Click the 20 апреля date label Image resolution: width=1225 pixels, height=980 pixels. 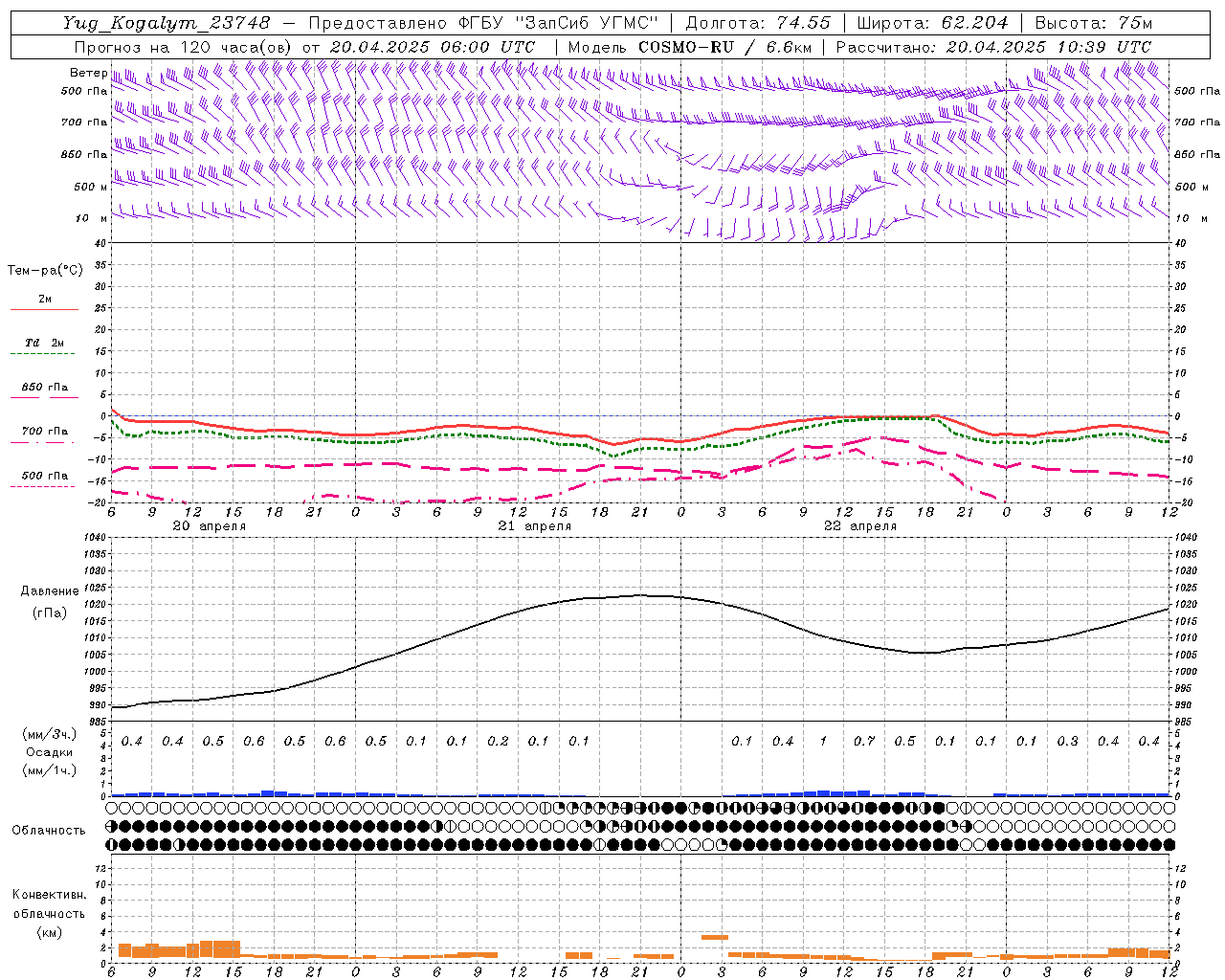click(210, 526)
